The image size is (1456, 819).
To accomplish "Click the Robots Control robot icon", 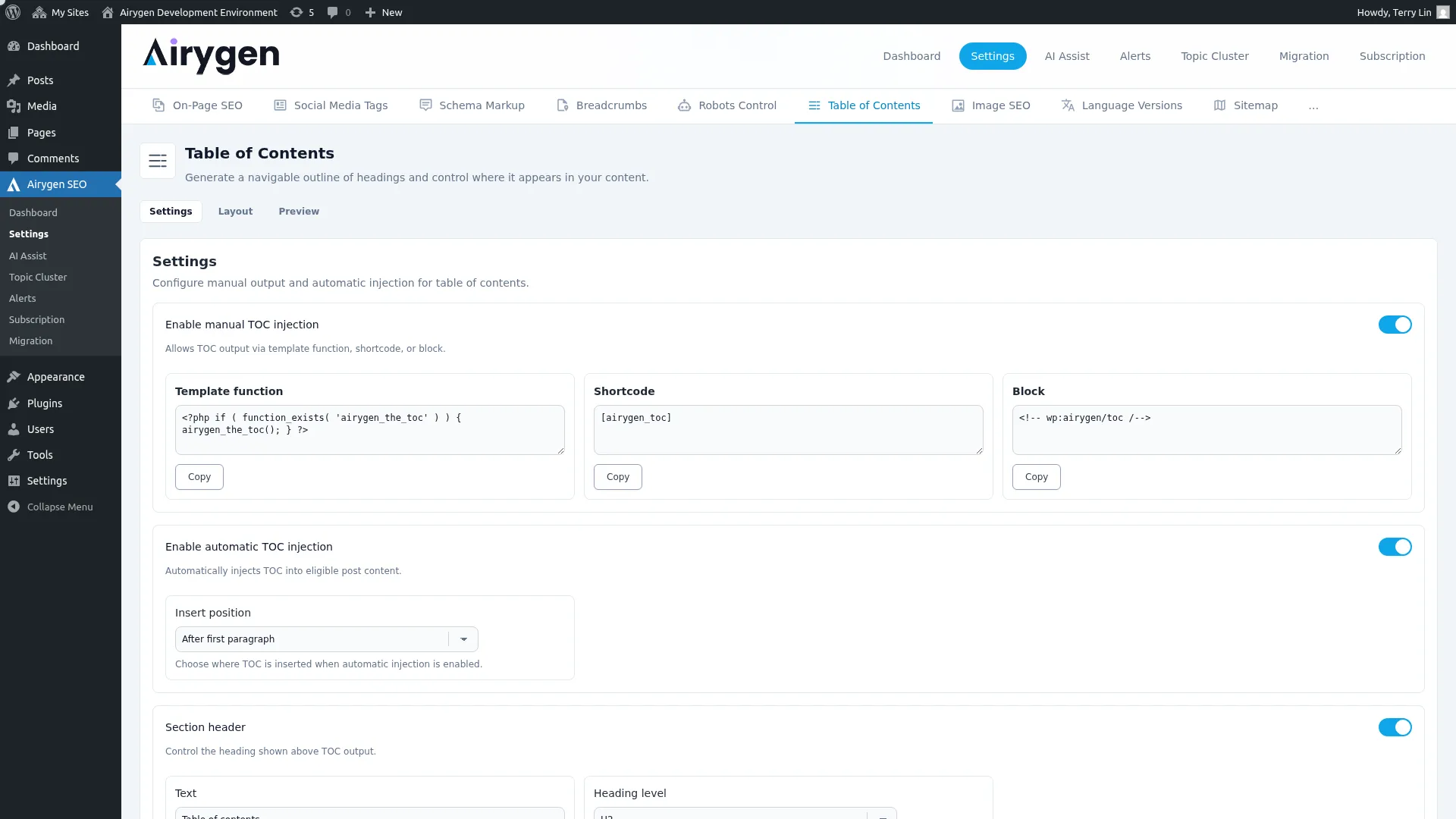I will (x=684, y=105).
